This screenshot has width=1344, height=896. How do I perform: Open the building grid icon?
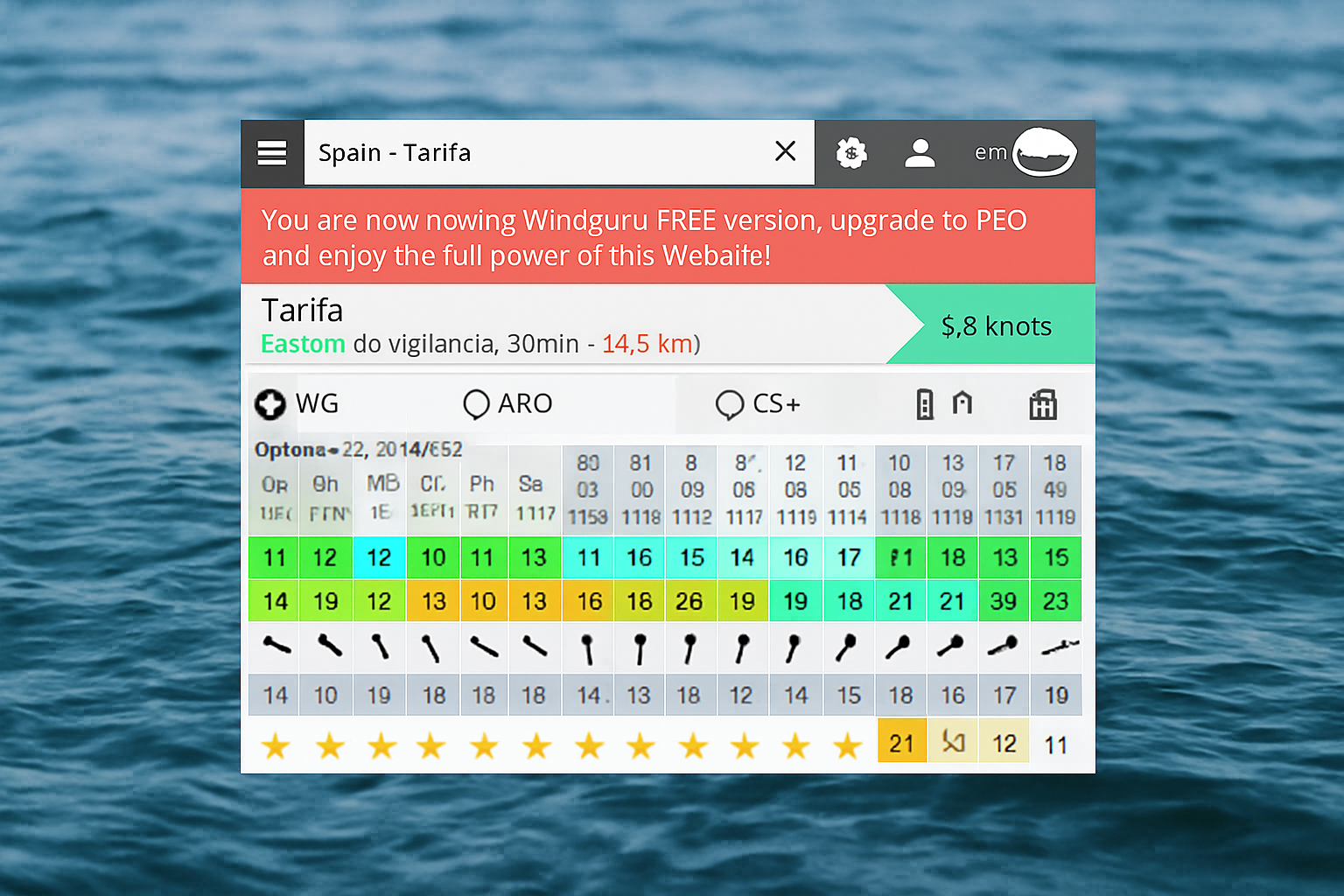[1043, 404]
